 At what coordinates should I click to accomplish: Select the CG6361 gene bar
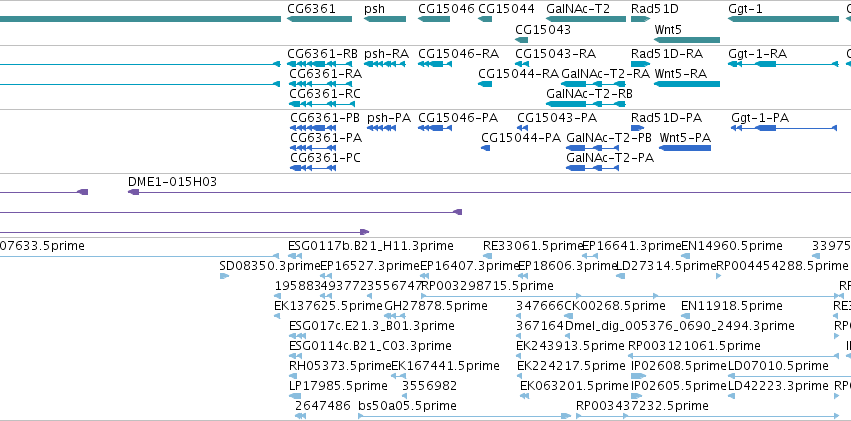click(x=319, y=20)
